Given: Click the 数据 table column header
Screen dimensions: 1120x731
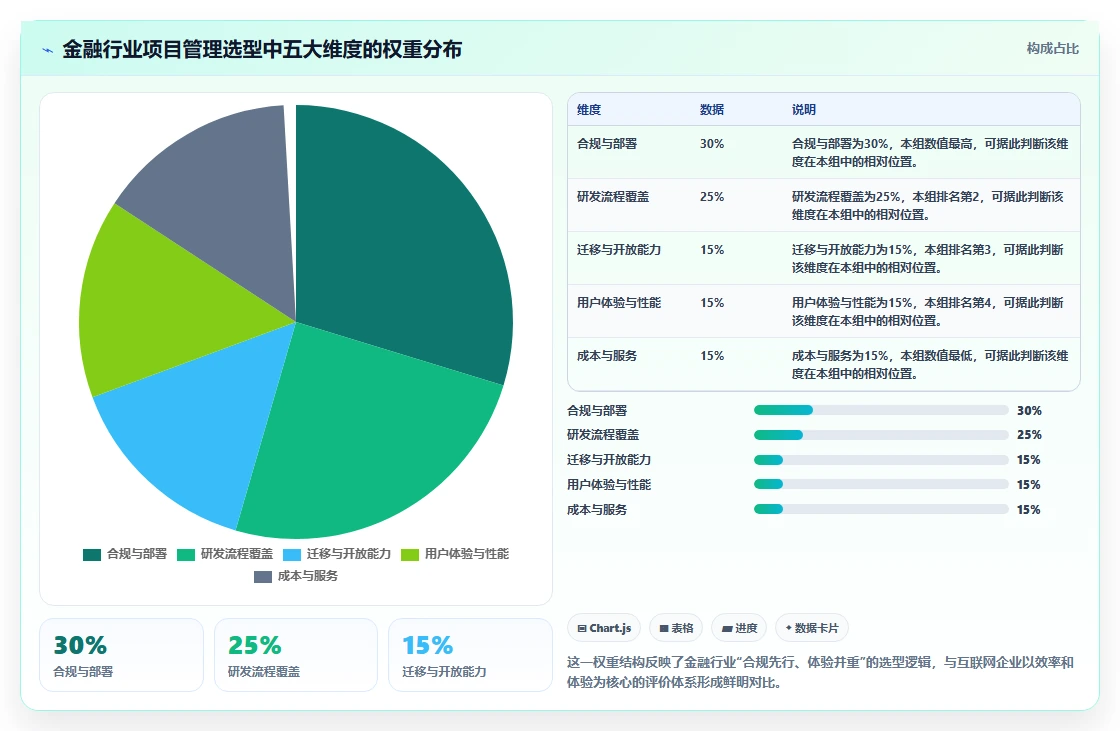Looking at the screenshot, I should [712, 110].
